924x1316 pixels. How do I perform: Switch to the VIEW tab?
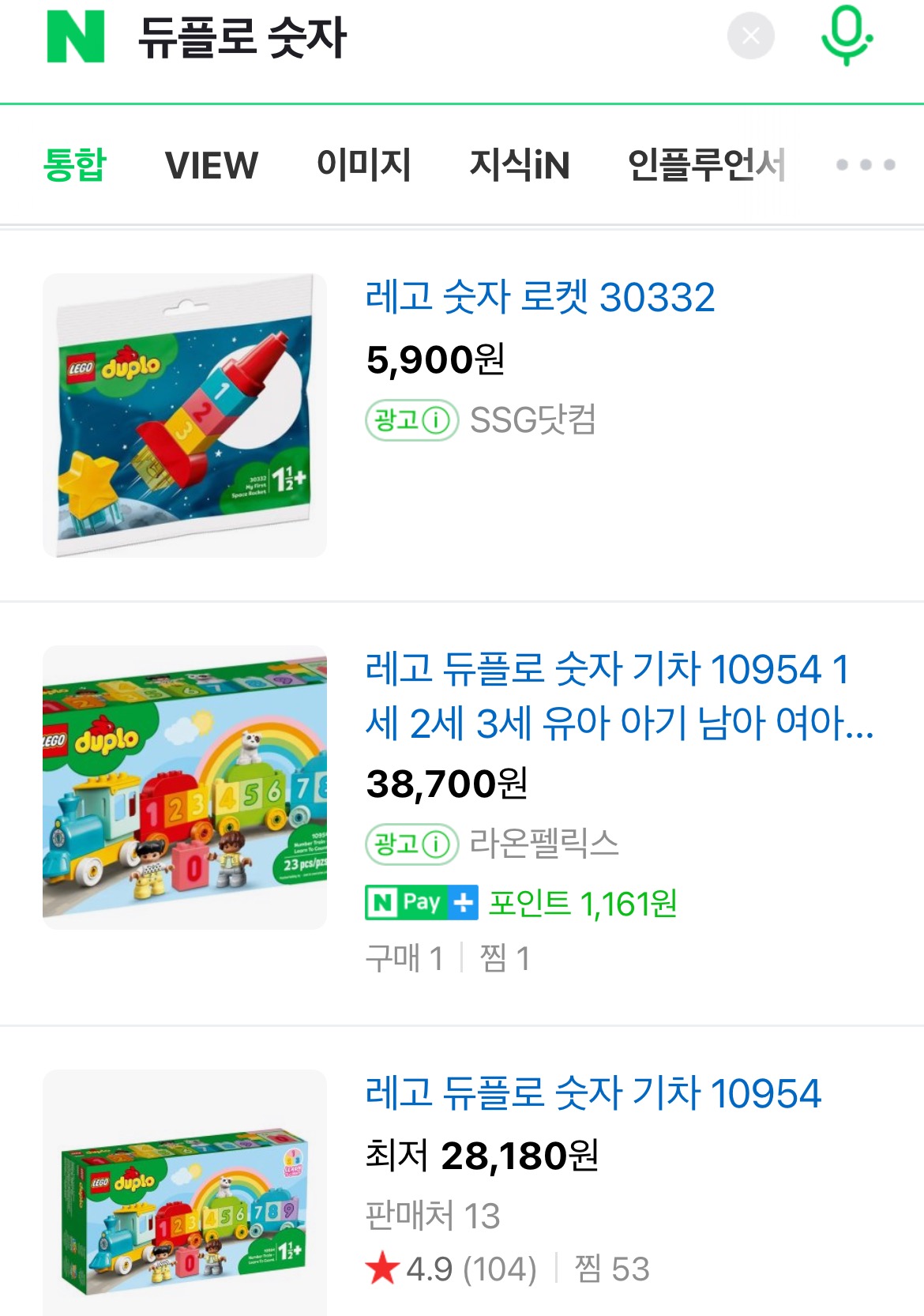point(211,165)
